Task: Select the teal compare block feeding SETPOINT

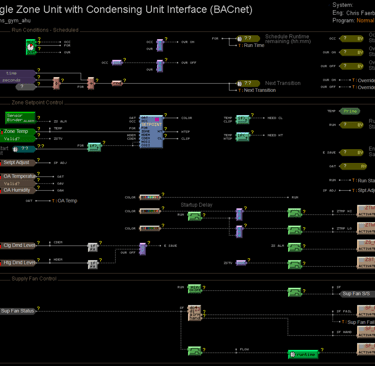Action: (x=94, y=147)
